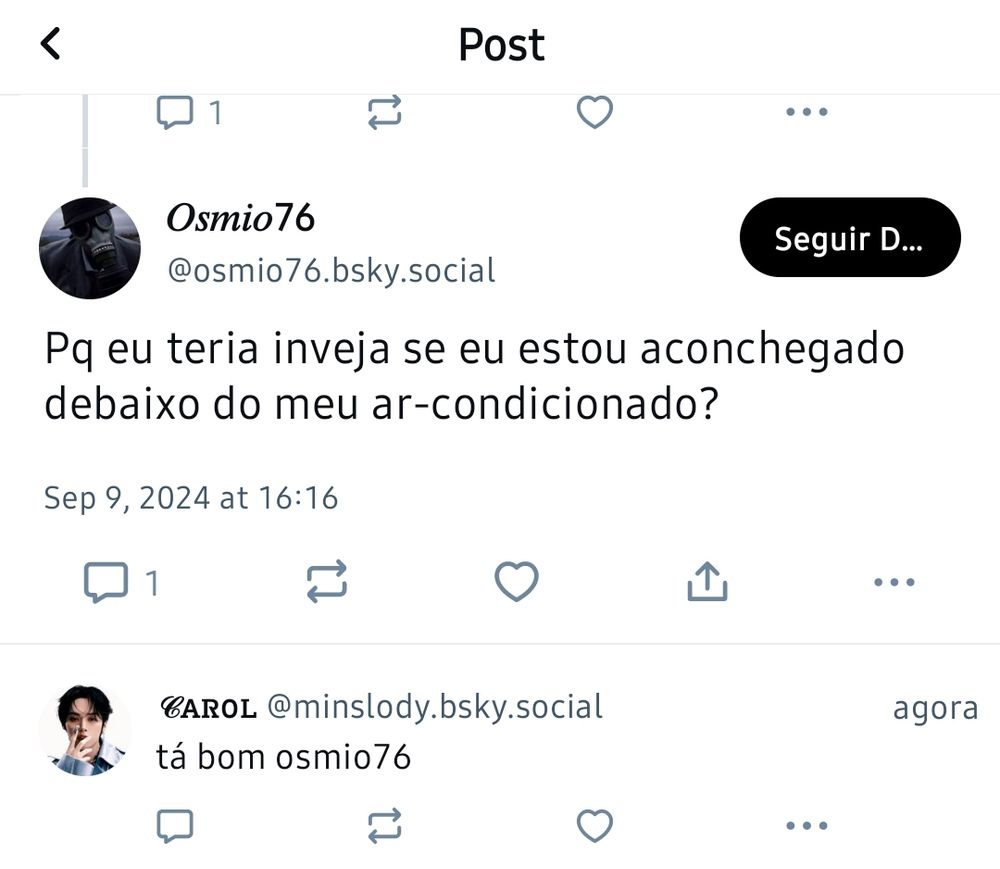Reply to Carol's comment
Screen dimensions: 1000x869
click(175, 826)
